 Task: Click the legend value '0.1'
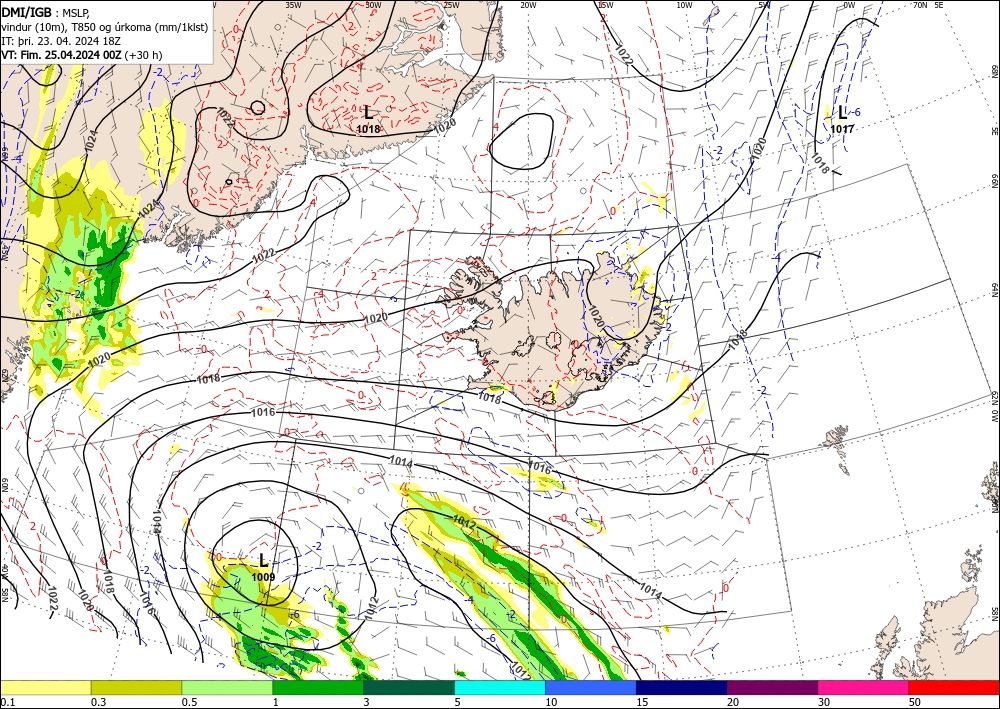tap(8, 702)
